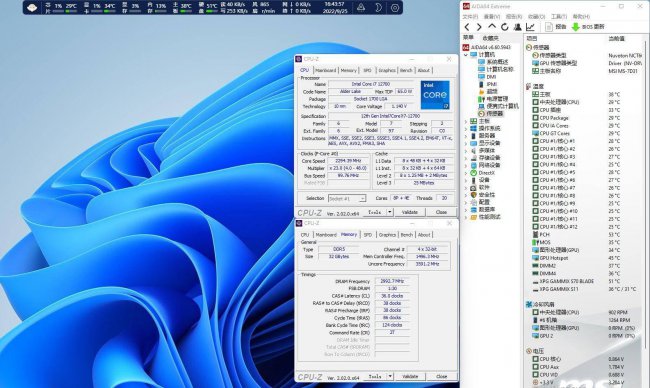
Task: Expand the 网络设备 tree node
Action: coord(466,165)
